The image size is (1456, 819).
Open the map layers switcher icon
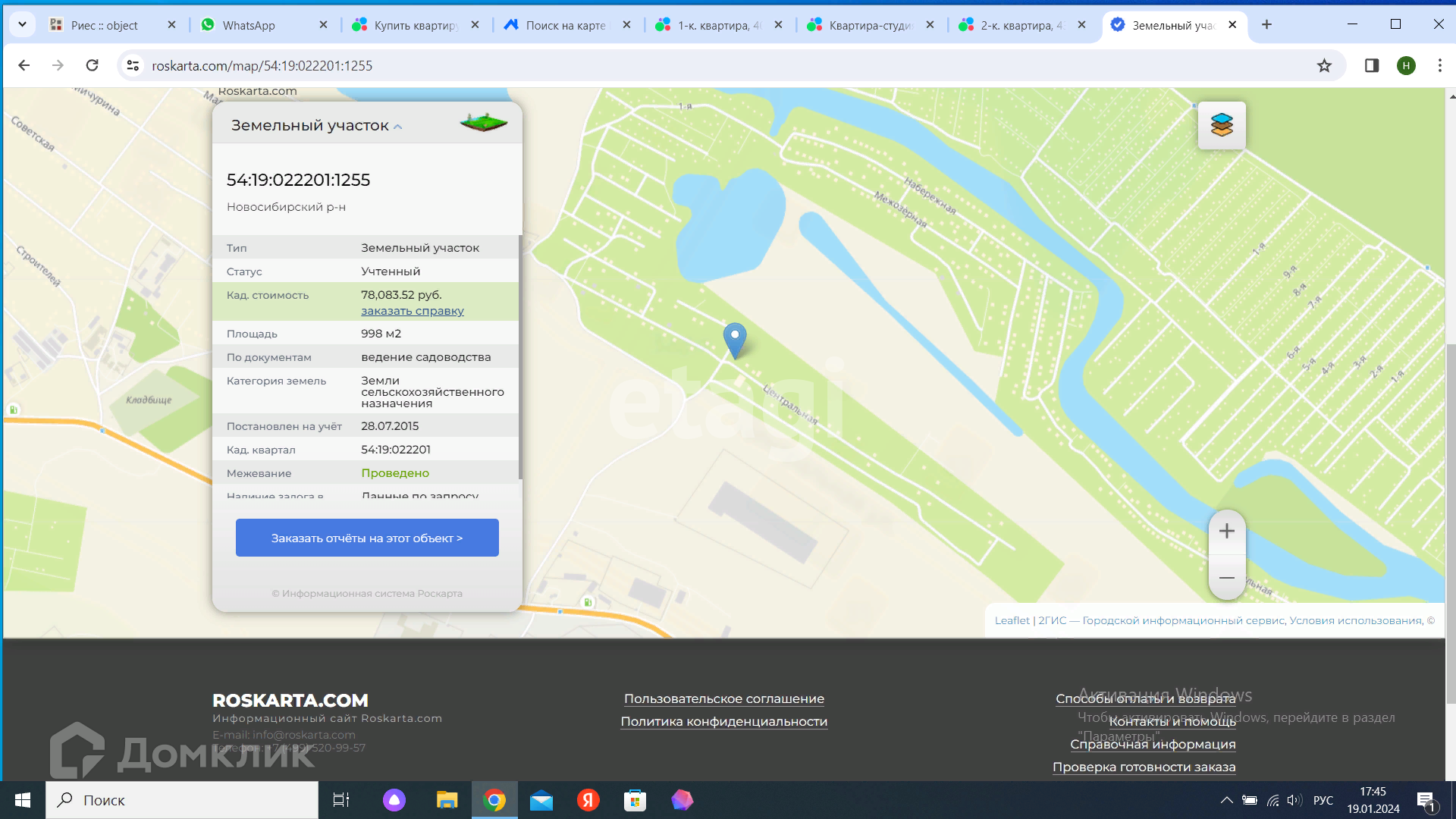[x=1222, y=125]
